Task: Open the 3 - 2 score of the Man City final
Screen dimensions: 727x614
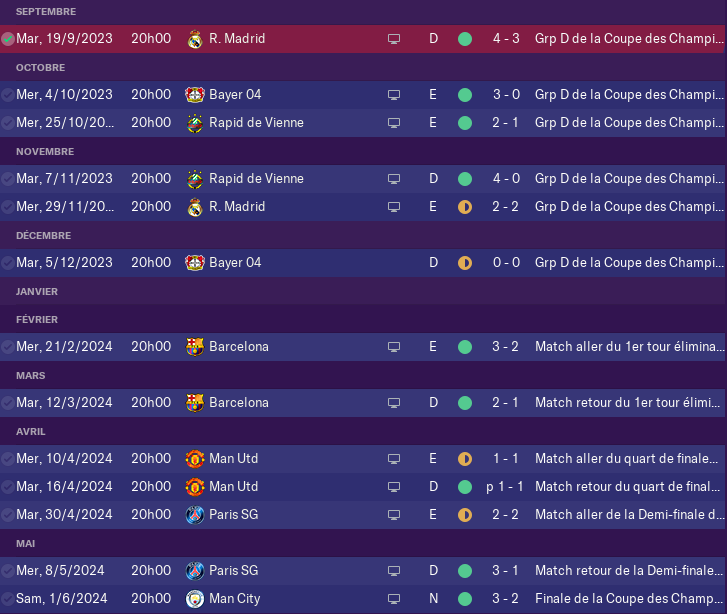Action: tap(505, 599)
